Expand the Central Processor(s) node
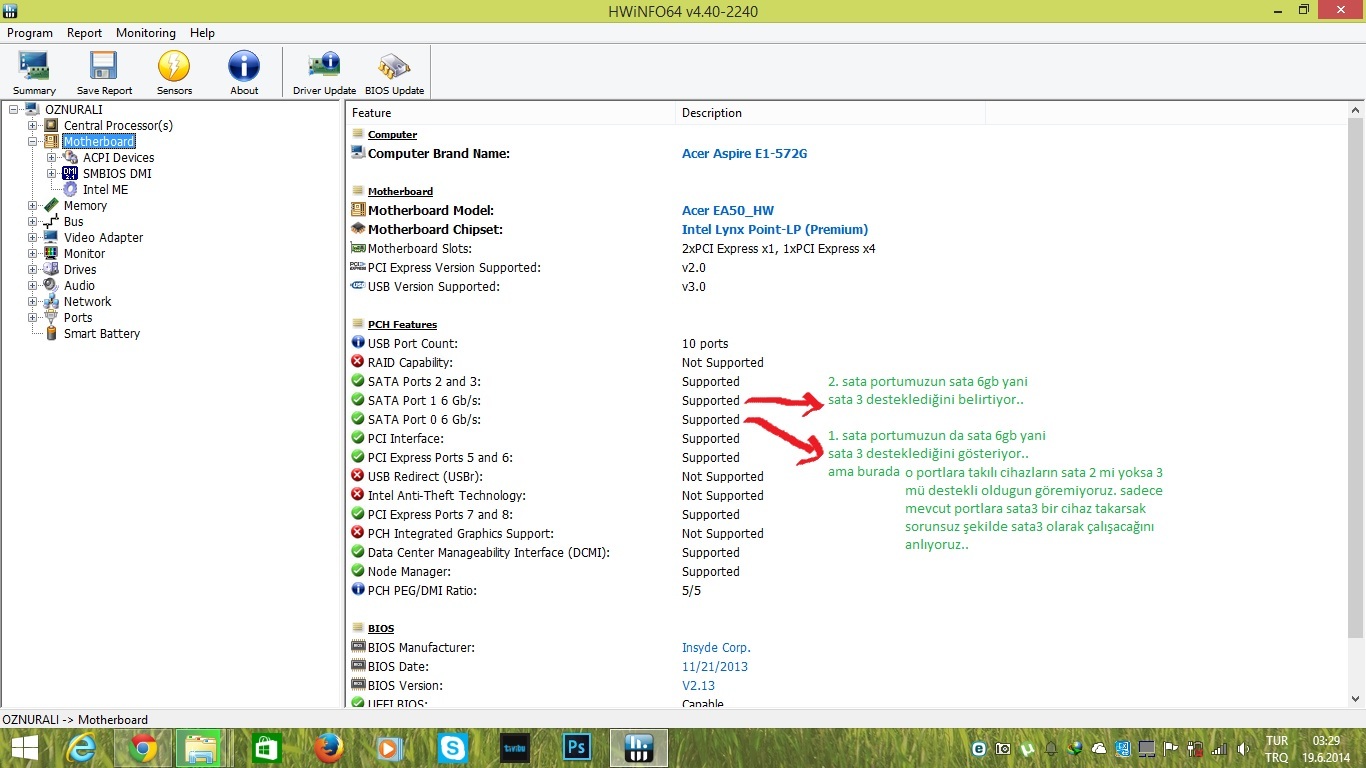The width and height of the screenshot is (1366, 768). click(x=33, y=125)
